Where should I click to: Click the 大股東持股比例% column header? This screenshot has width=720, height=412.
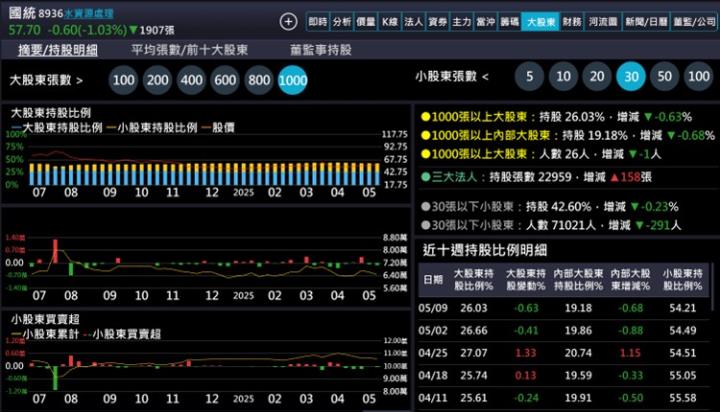[x=473, y=279]
